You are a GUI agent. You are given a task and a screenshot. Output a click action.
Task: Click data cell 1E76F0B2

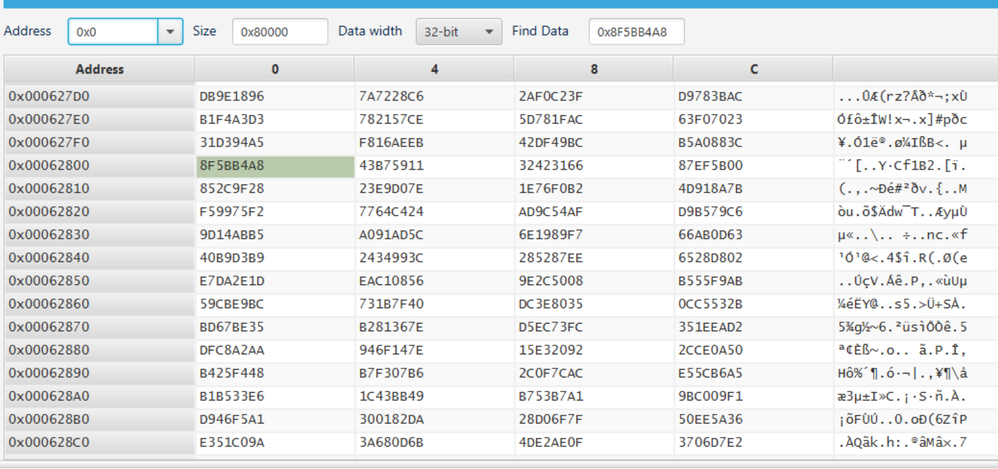coord(594,189)
